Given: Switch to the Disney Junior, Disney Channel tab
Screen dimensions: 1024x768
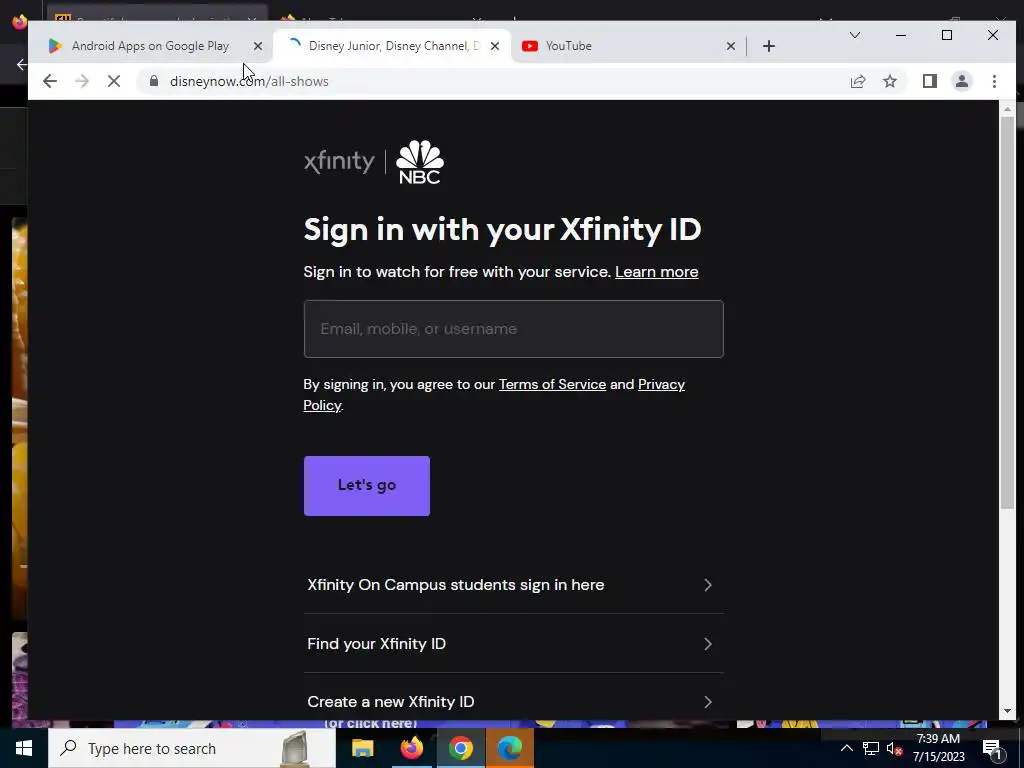Looking at the screenshot, I should click(392, 46).
